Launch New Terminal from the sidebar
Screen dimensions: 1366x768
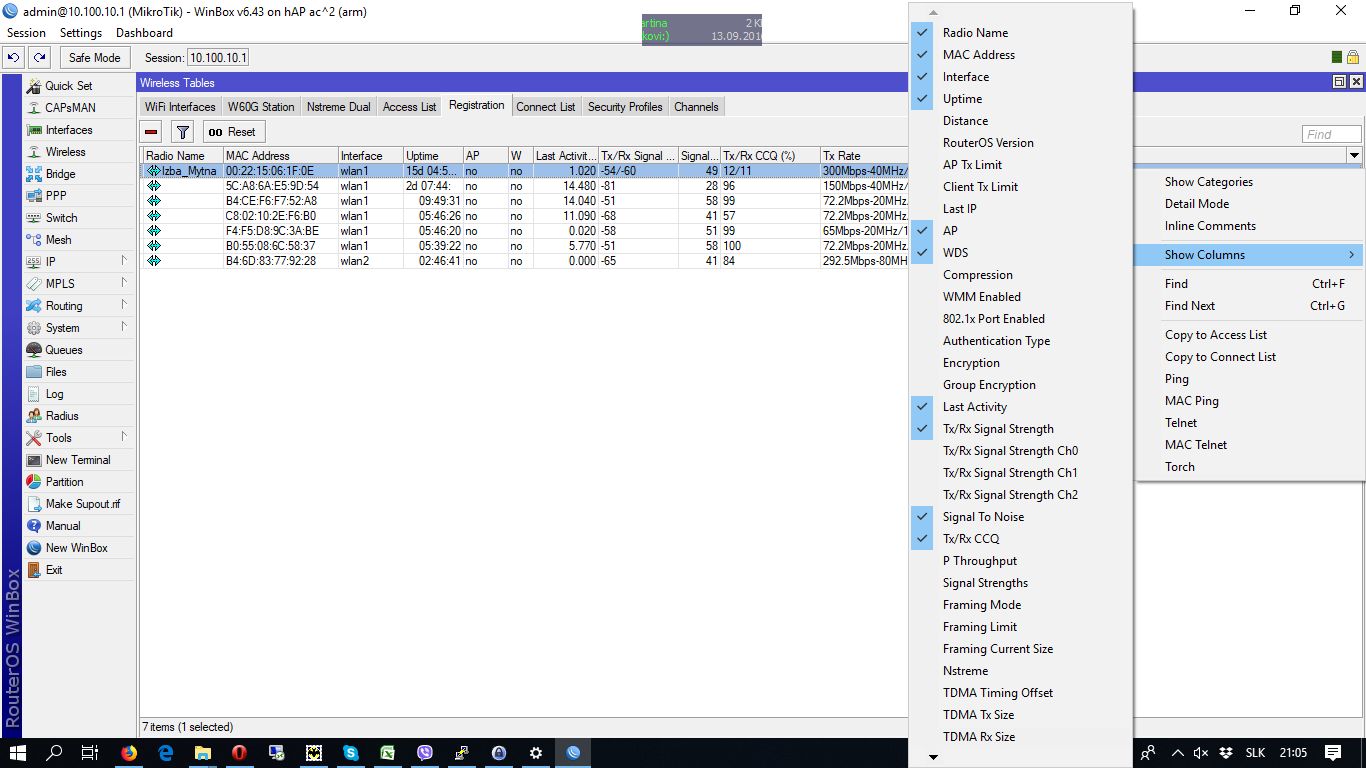tap(79, 460)
